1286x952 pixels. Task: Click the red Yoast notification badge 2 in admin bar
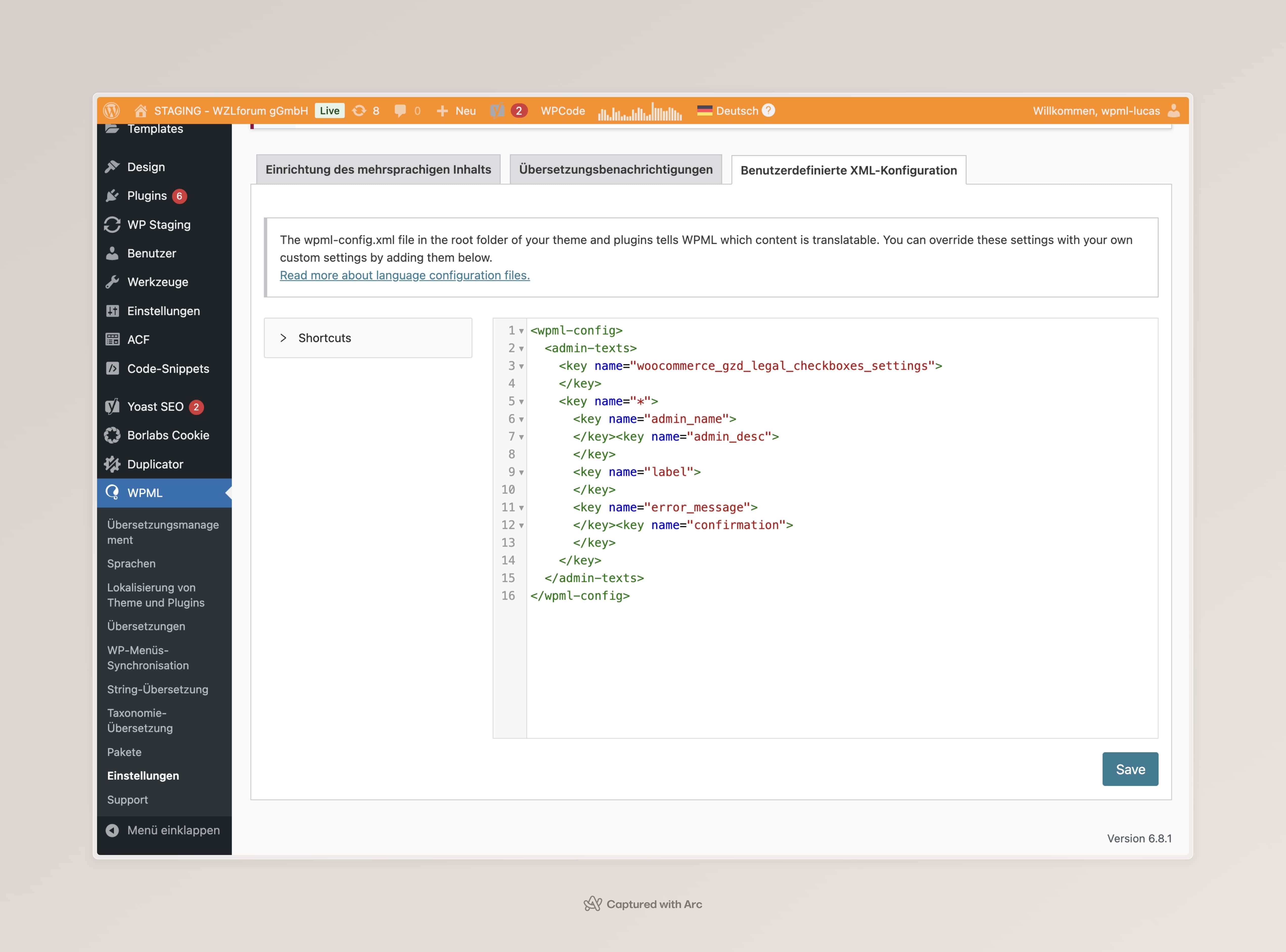(x=519, y=111)
